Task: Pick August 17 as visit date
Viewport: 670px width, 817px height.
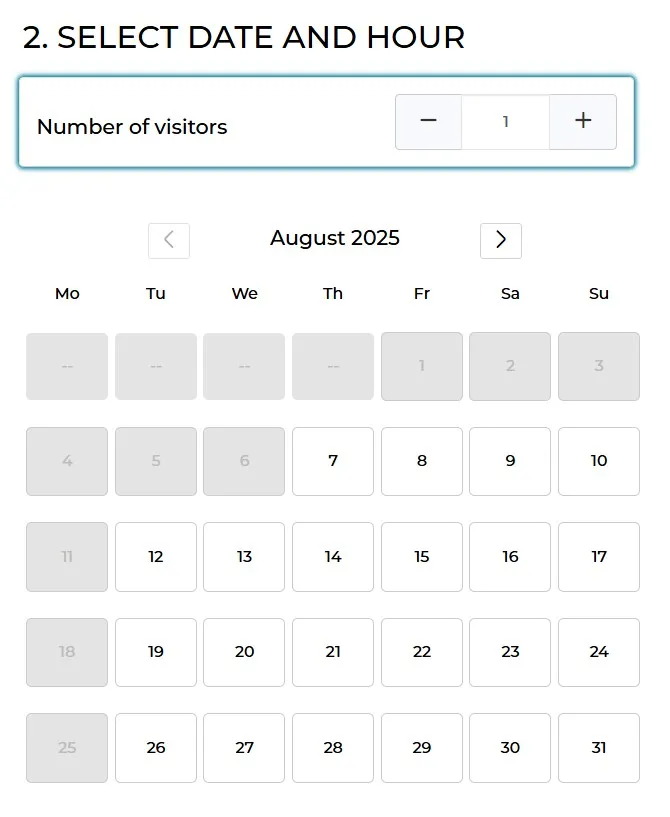Action: pos(599,557)
